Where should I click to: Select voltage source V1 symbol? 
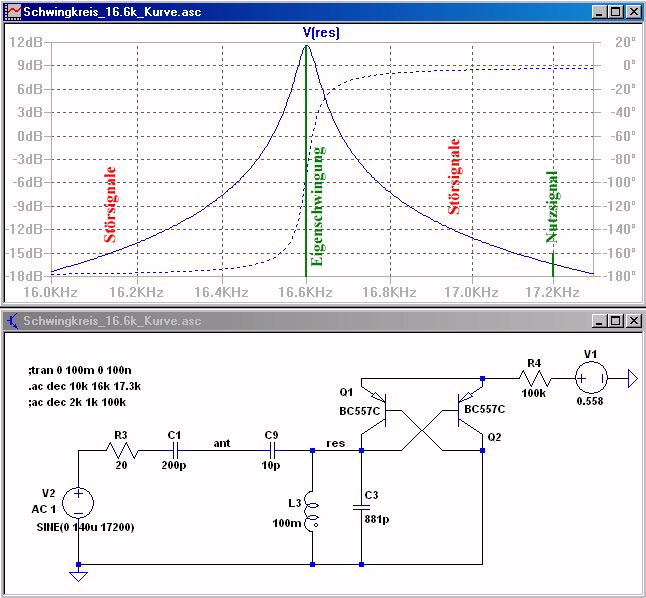[591, 378]
